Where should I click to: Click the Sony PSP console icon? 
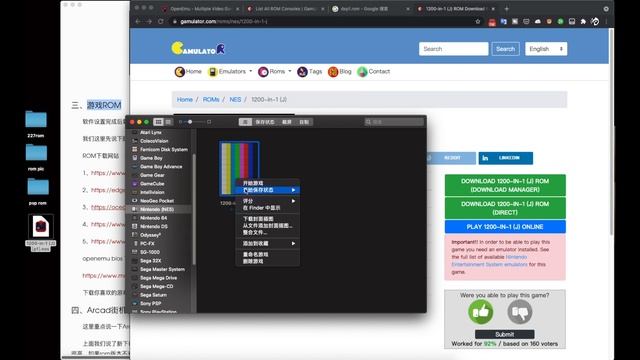135,304
